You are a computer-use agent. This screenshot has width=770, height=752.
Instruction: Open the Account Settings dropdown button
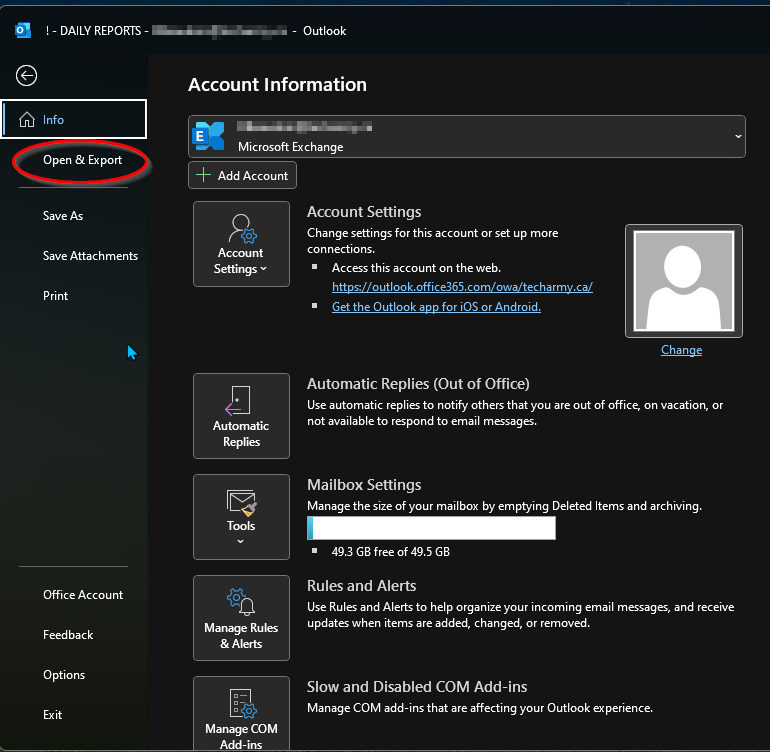pyautogui.click(x=241, y=244)
